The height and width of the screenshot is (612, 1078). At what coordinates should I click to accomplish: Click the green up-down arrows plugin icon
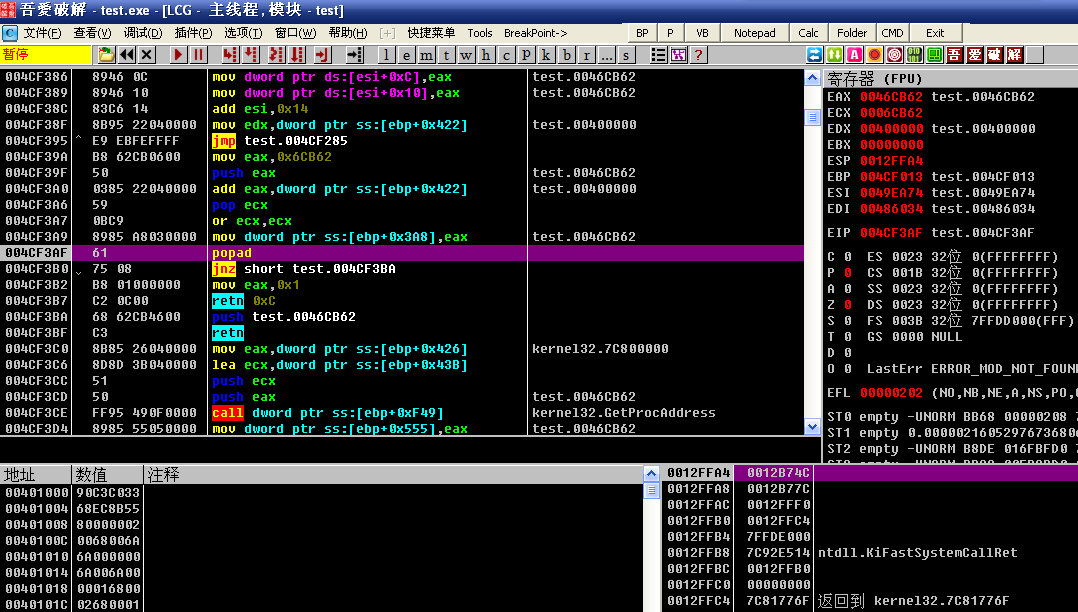pyautogui.click(x=834, y=55)
